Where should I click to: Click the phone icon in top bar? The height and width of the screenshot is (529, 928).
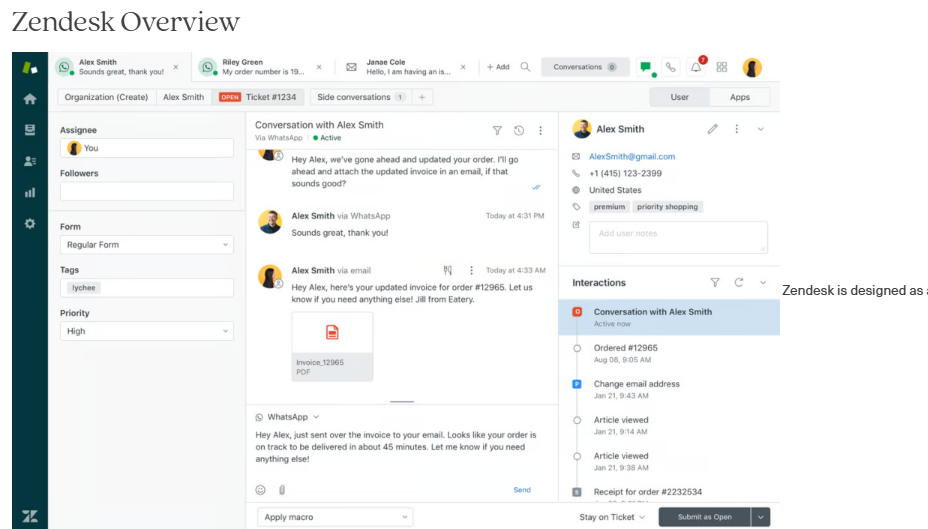[x=670, y=67]
